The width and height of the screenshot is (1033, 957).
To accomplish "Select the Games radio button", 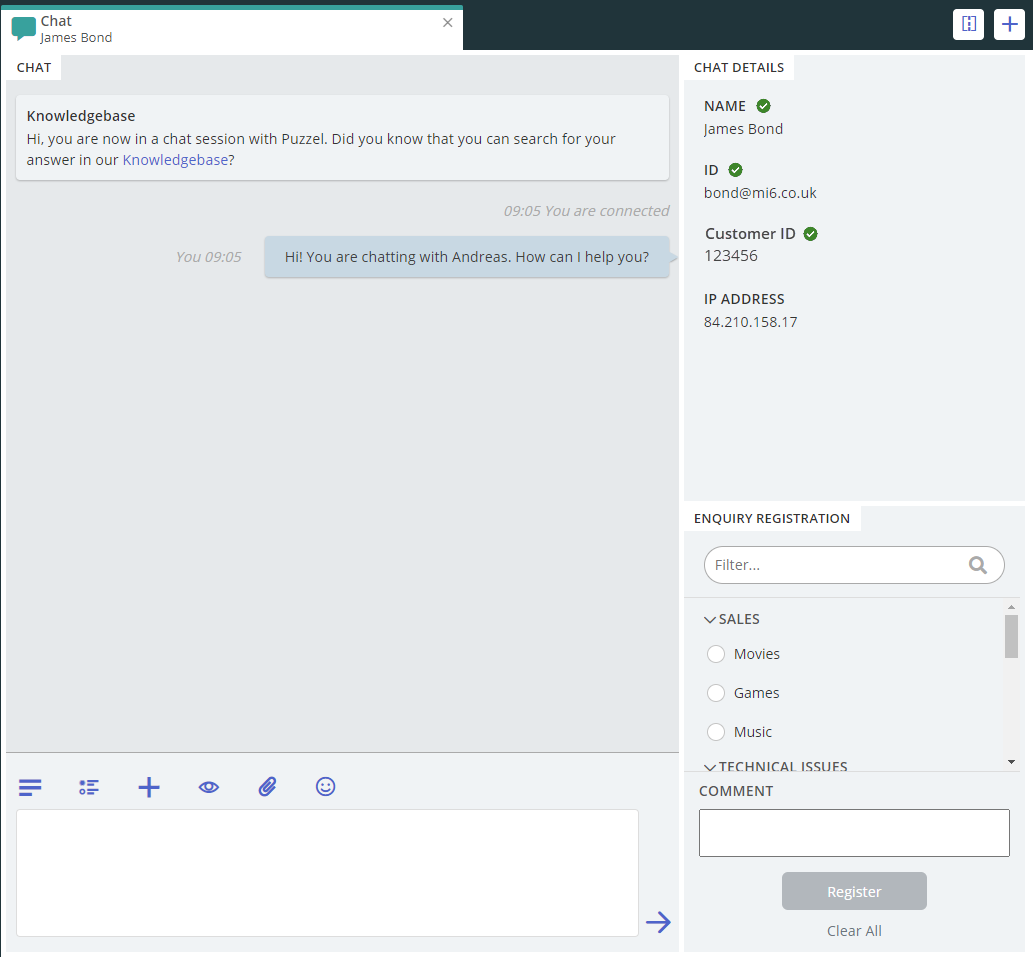I will coord(716,692).
